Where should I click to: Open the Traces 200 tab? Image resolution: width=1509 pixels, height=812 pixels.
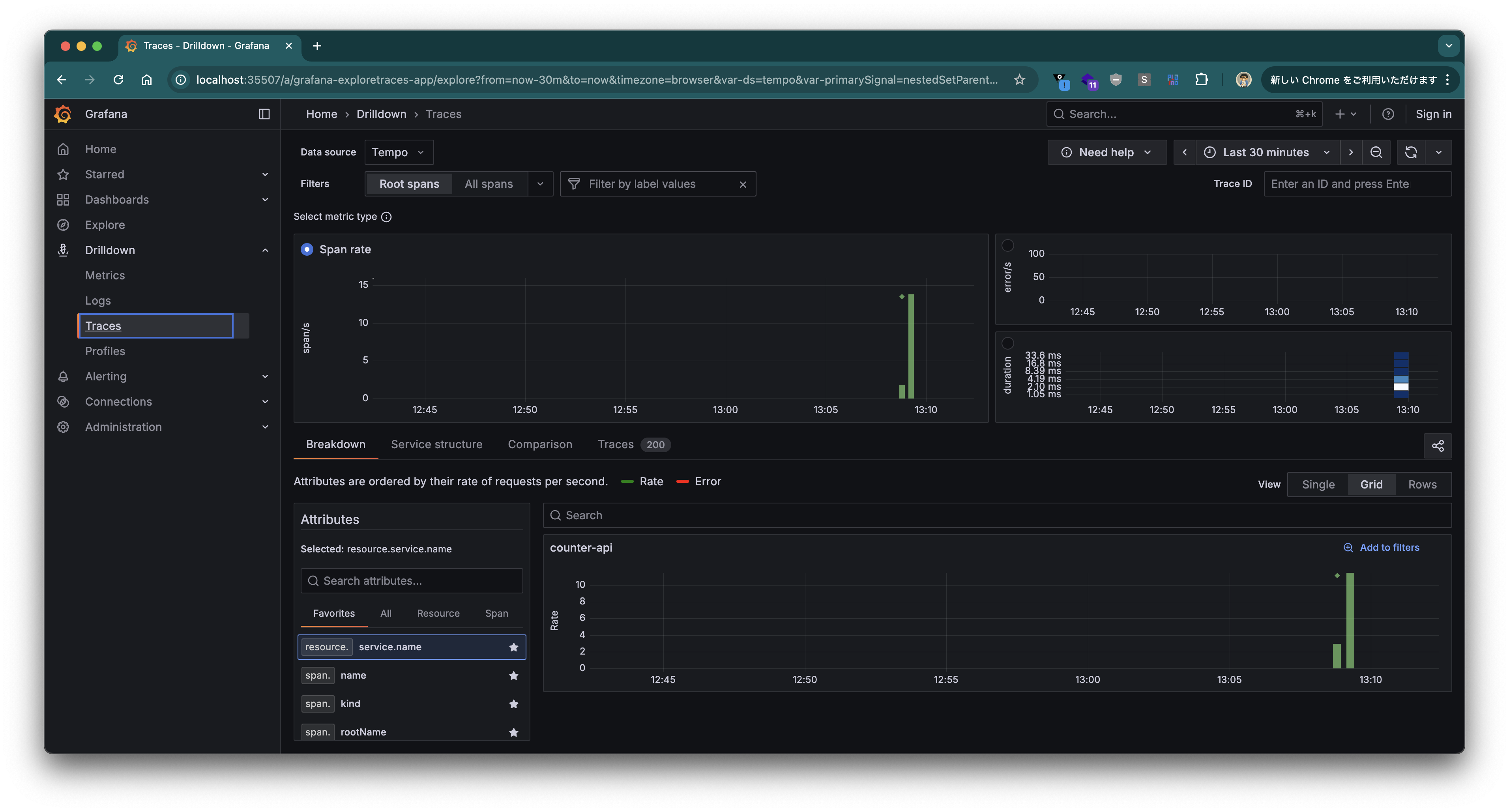[633, 444]
